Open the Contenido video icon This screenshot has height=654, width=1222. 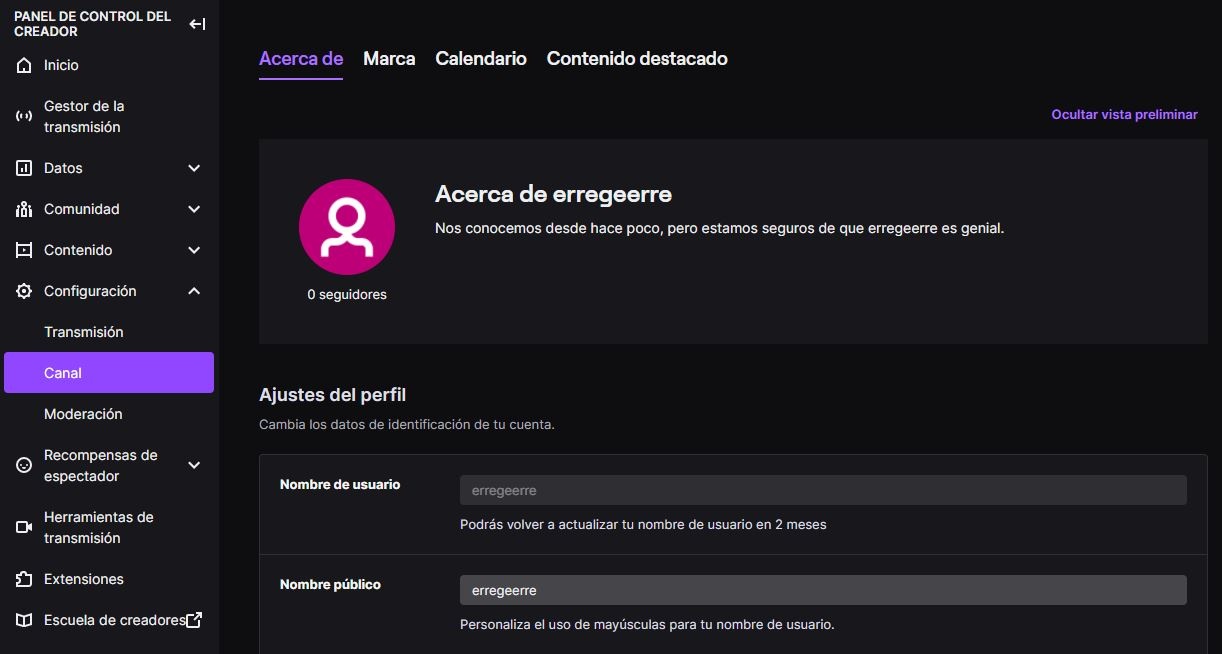pyautogui.click(x=24, y=249)
